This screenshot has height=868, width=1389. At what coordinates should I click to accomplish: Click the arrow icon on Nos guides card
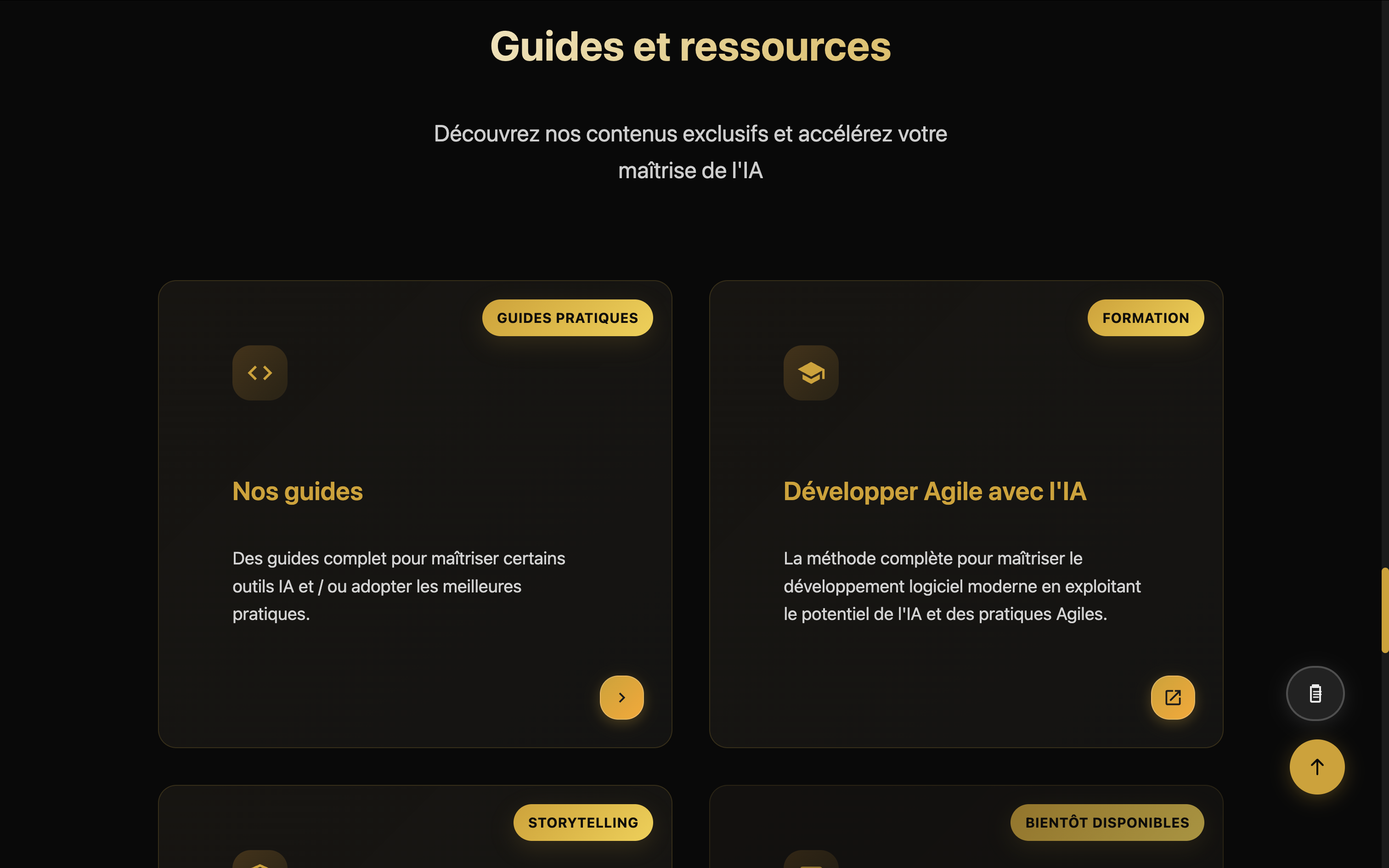(621, 697)
